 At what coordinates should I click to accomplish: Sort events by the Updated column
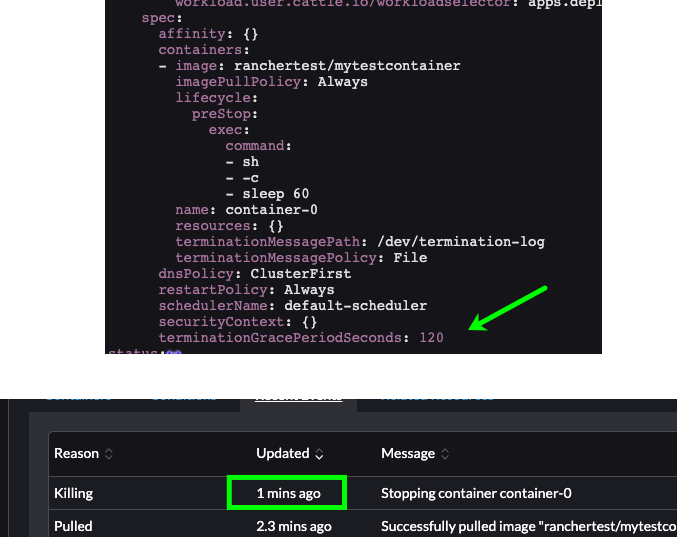coord(290,454)
